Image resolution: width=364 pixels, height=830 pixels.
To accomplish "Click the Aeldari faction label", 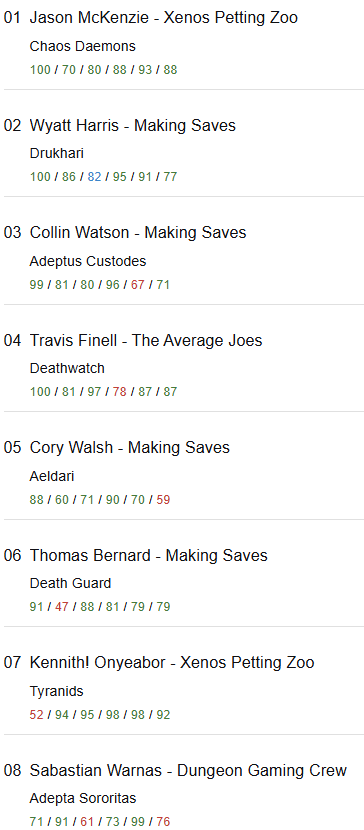I will [52, 476].
